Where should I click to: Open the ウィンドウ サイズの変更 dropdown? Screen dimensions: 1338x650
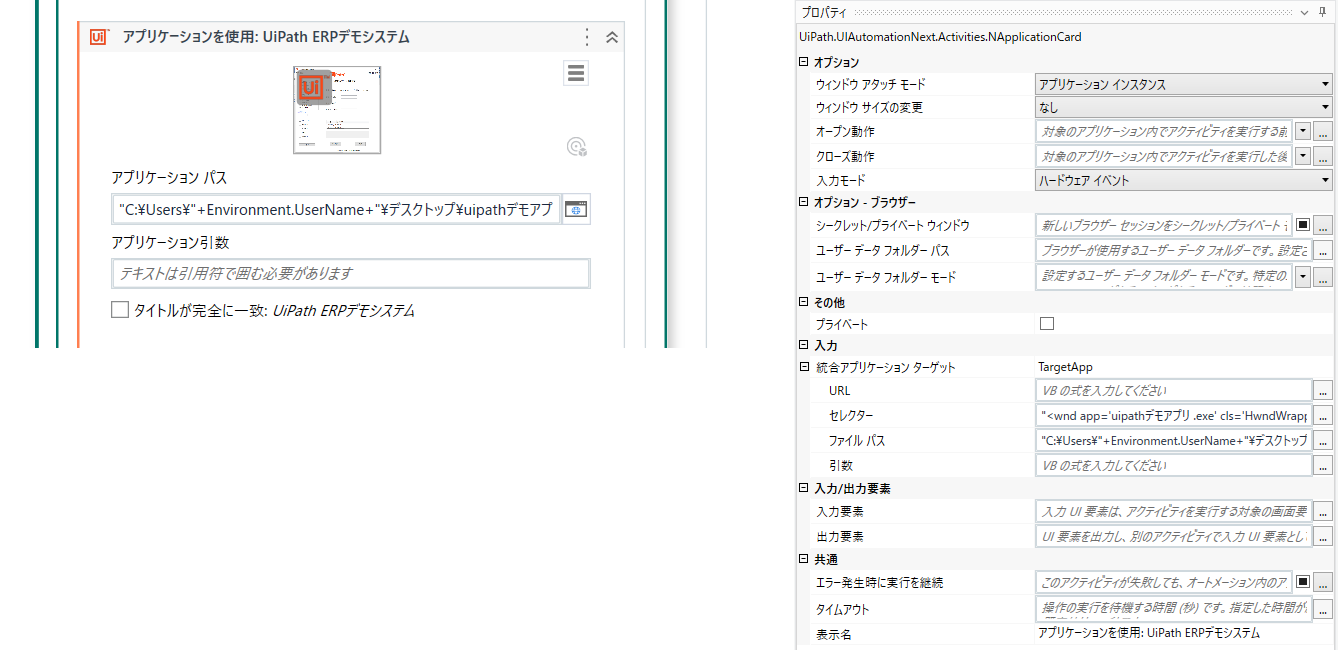click(x=1183, y=107)
